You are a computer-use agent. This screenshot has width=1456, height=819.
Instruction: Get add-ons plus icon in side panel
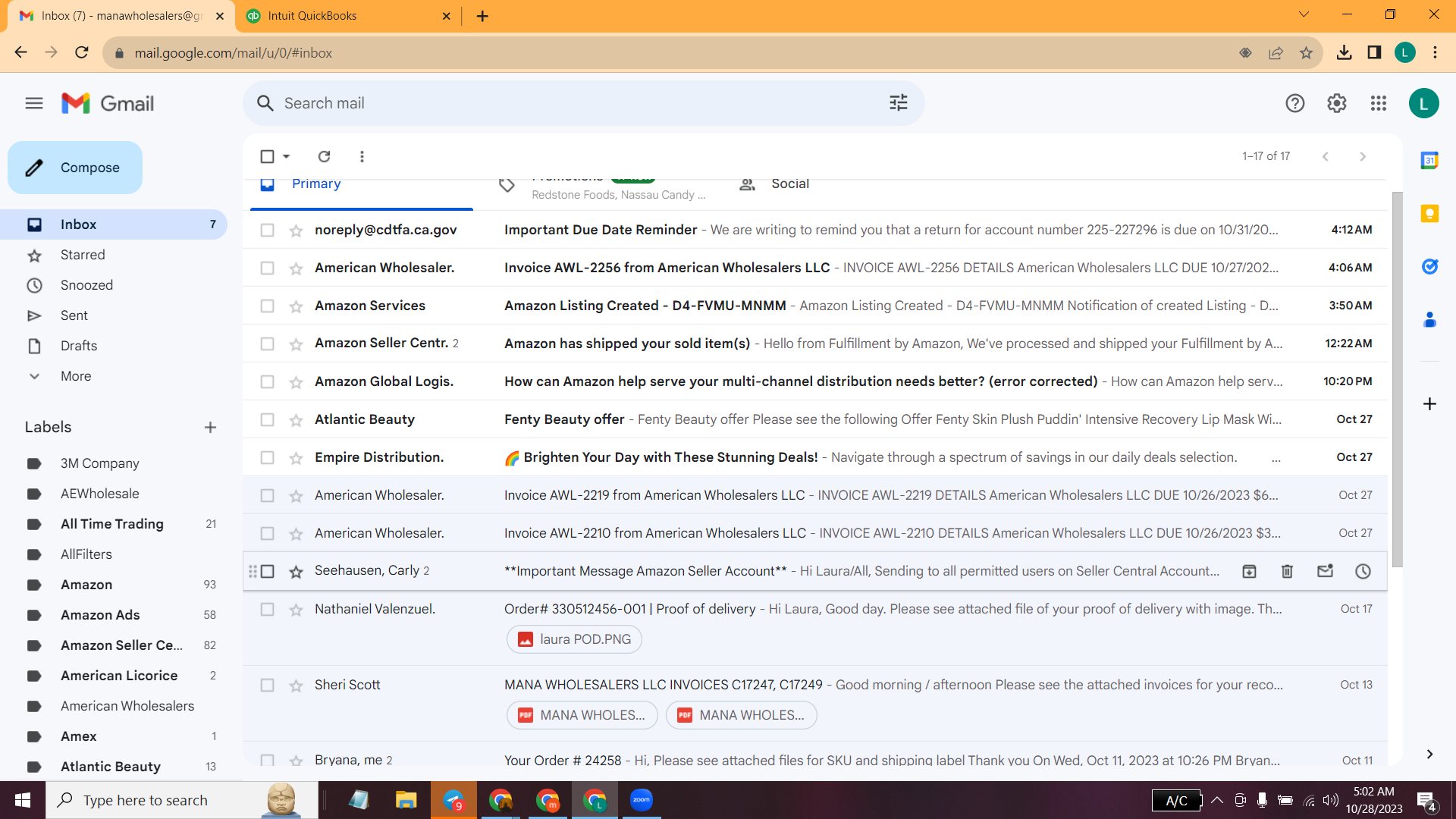(x=1429, y=403)
